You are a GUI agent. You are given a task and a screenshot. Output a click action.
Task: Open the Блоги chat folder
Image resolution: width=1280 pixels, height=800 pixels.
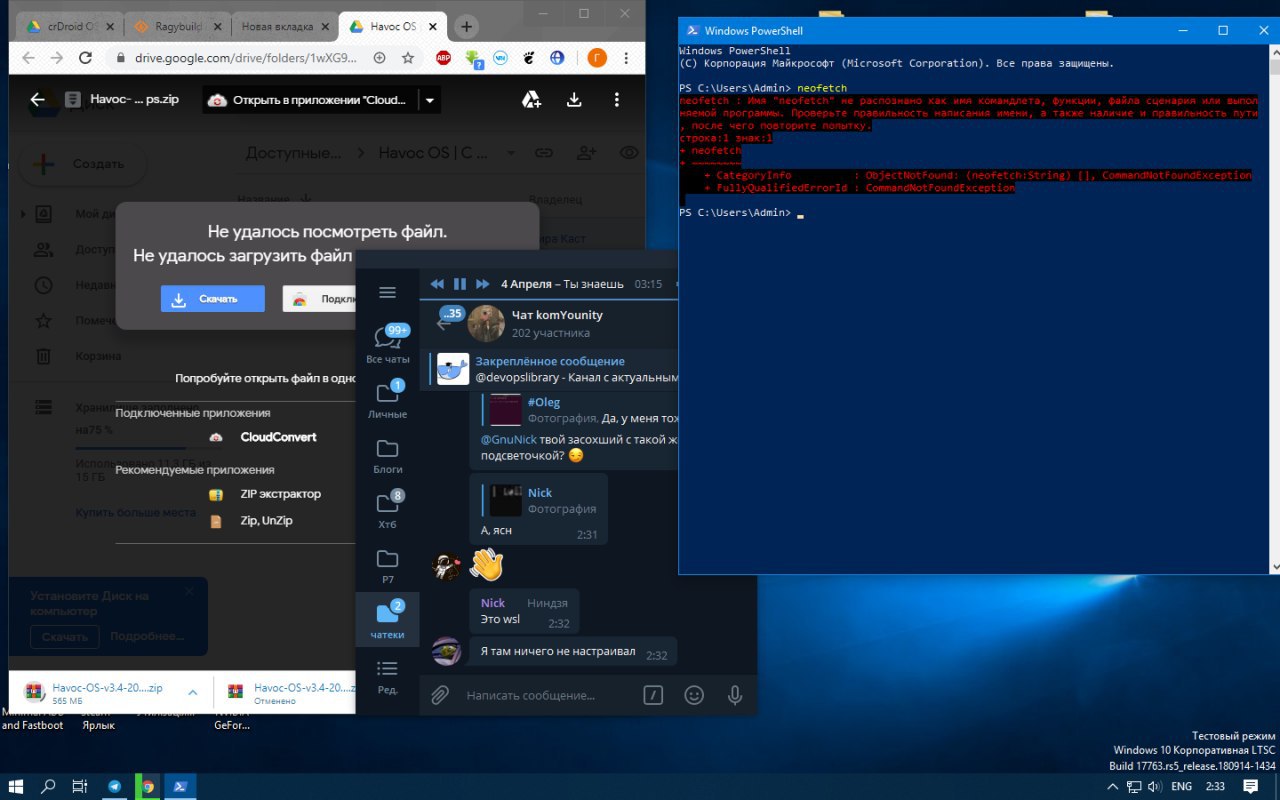pos(388,453)
